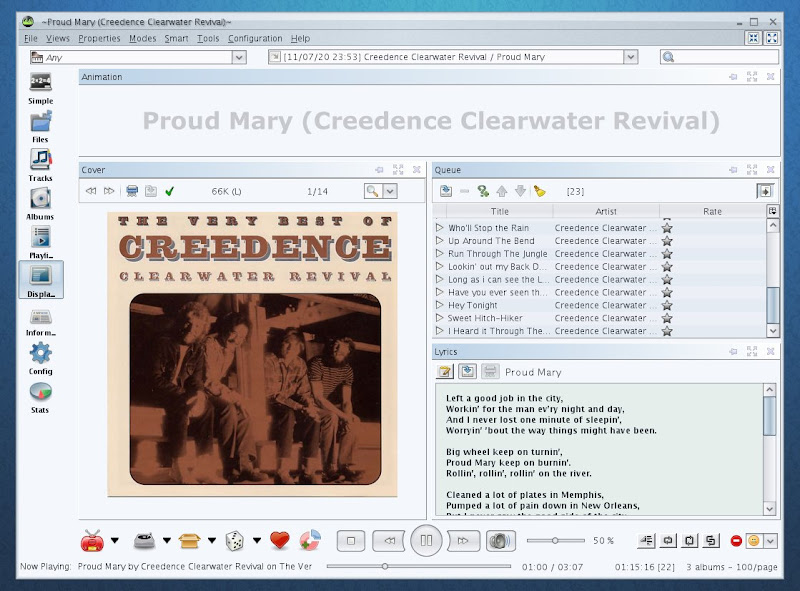The height and width of the screenshot is (591, 800).
Task: Open the Properties menu
Action: coord(99,38)
